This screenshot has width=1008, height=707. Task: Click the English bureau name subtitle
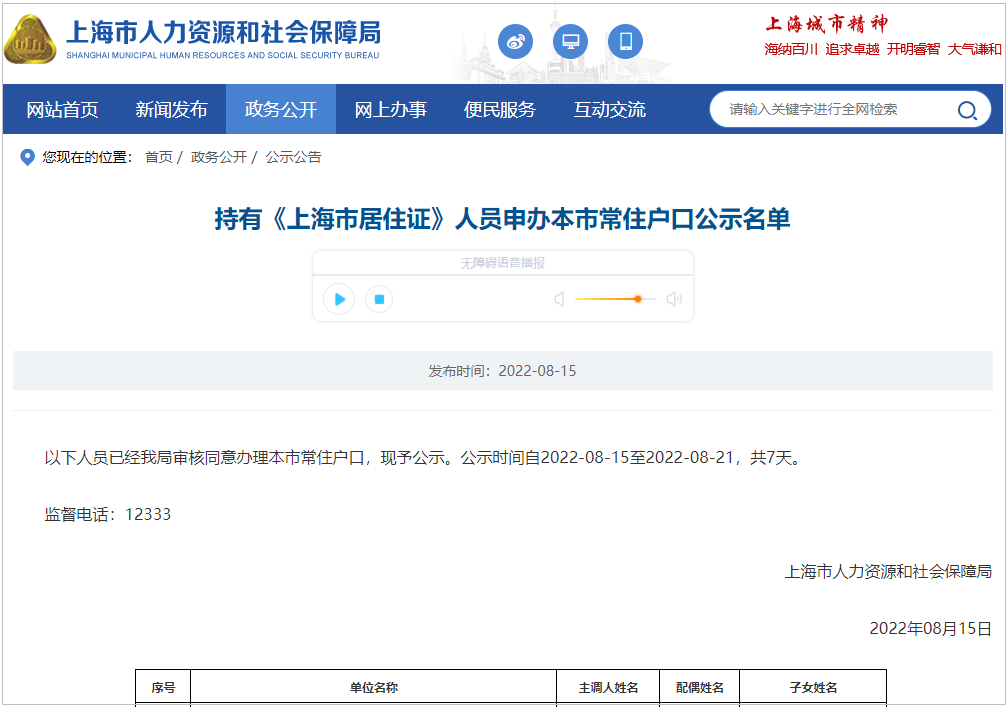pos(222,55)
